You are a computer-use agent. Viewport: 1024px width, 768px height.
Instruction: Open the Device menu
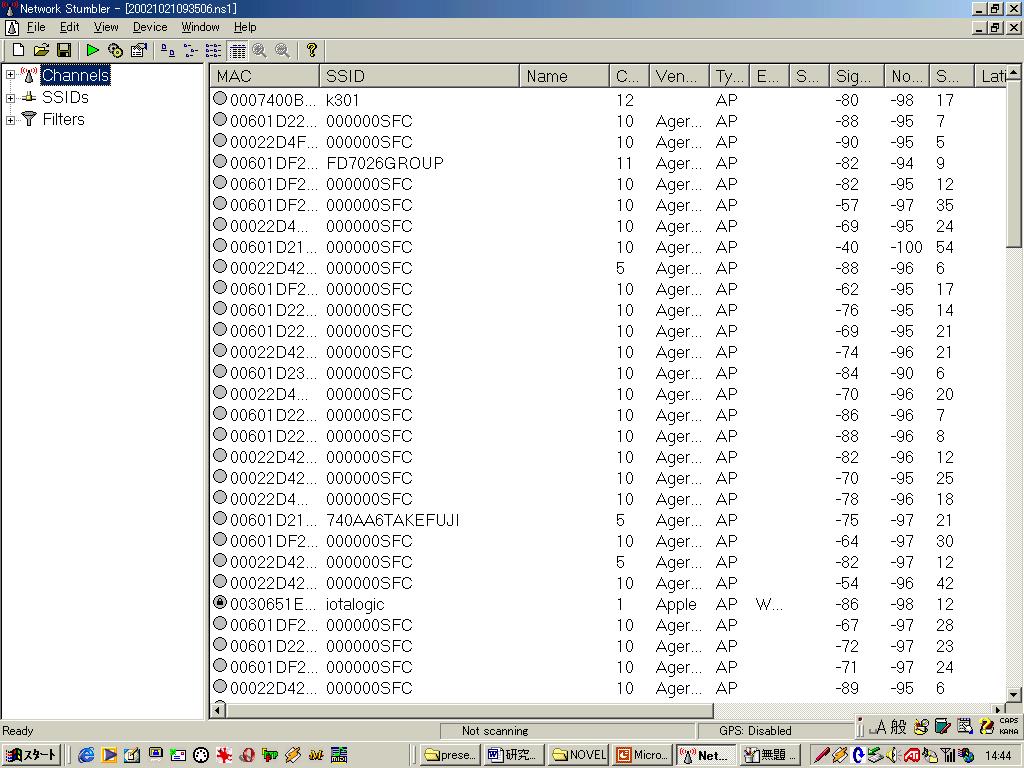[150, 27]
